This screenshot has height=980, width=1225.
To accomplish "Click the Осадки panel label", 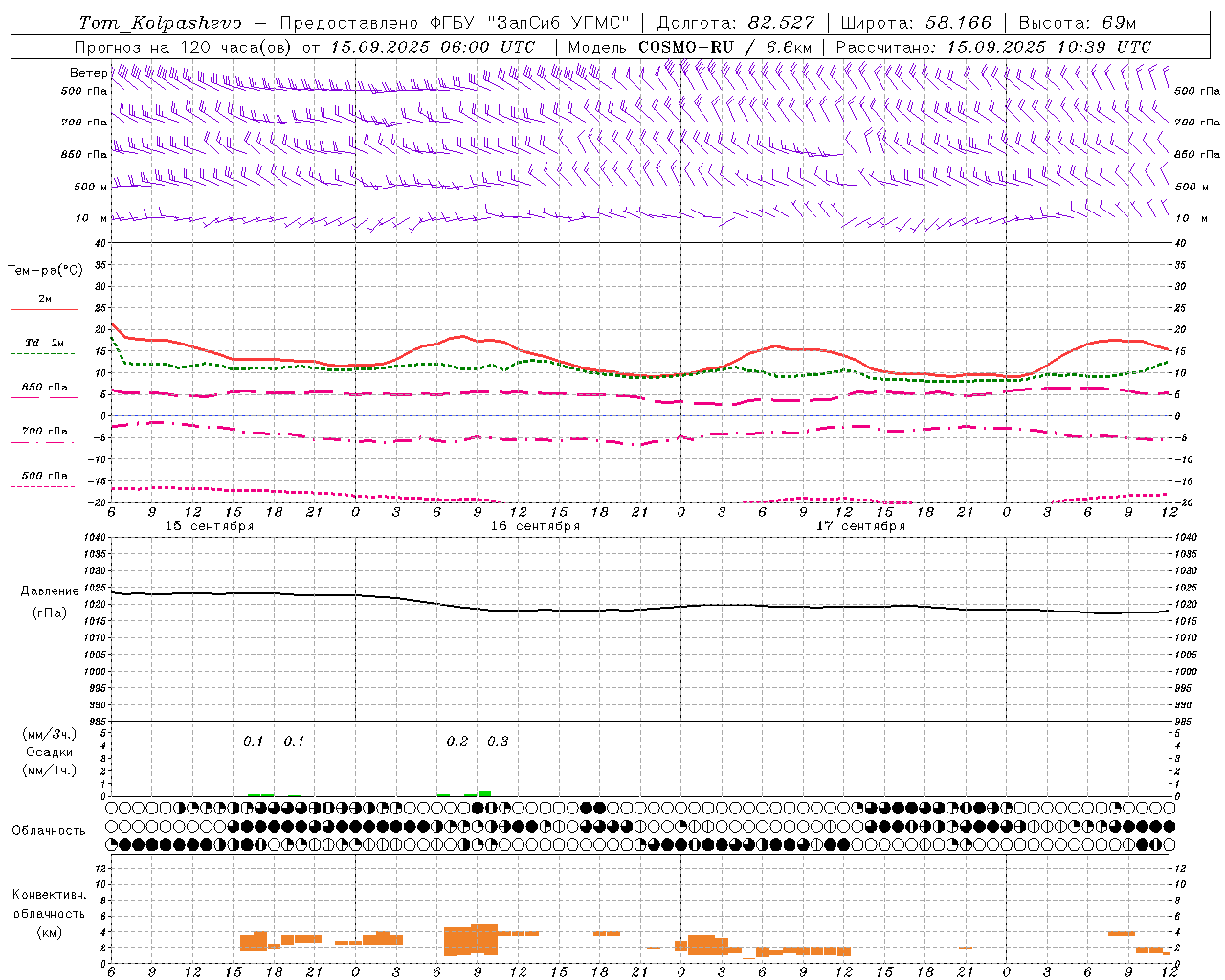I will (x=50, y=753).
